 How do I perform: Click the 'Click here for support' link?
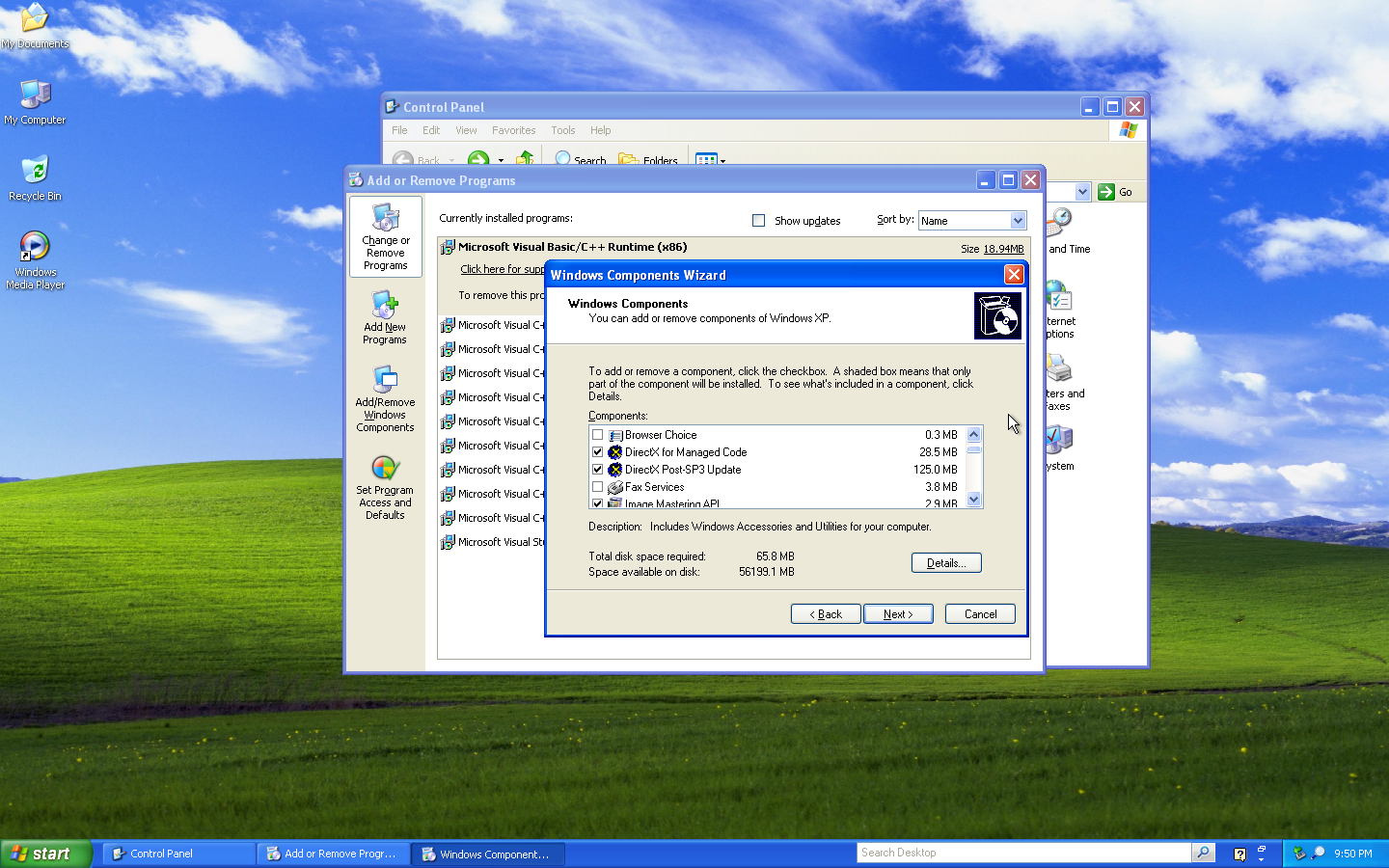click(503, 269)
